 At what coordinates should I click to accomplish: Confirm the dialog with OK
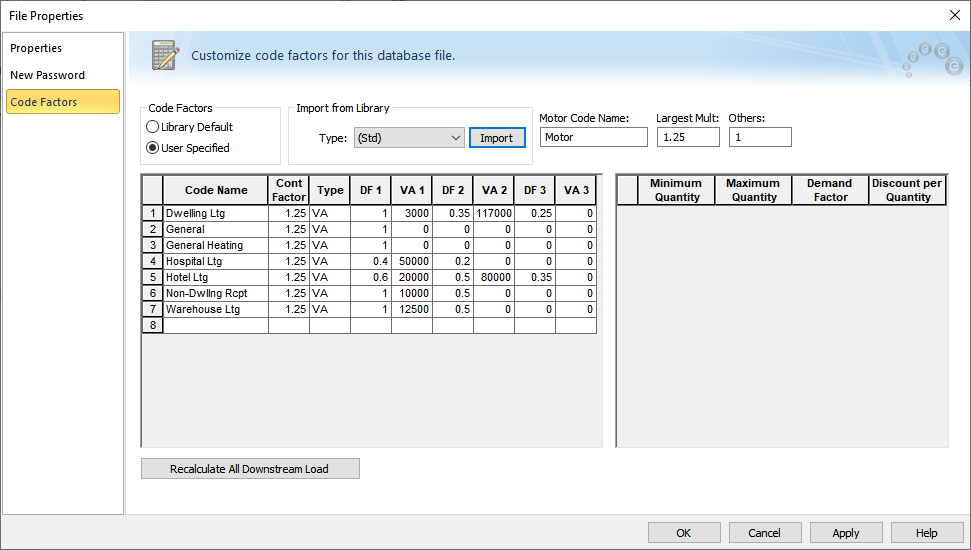[684, 533]
